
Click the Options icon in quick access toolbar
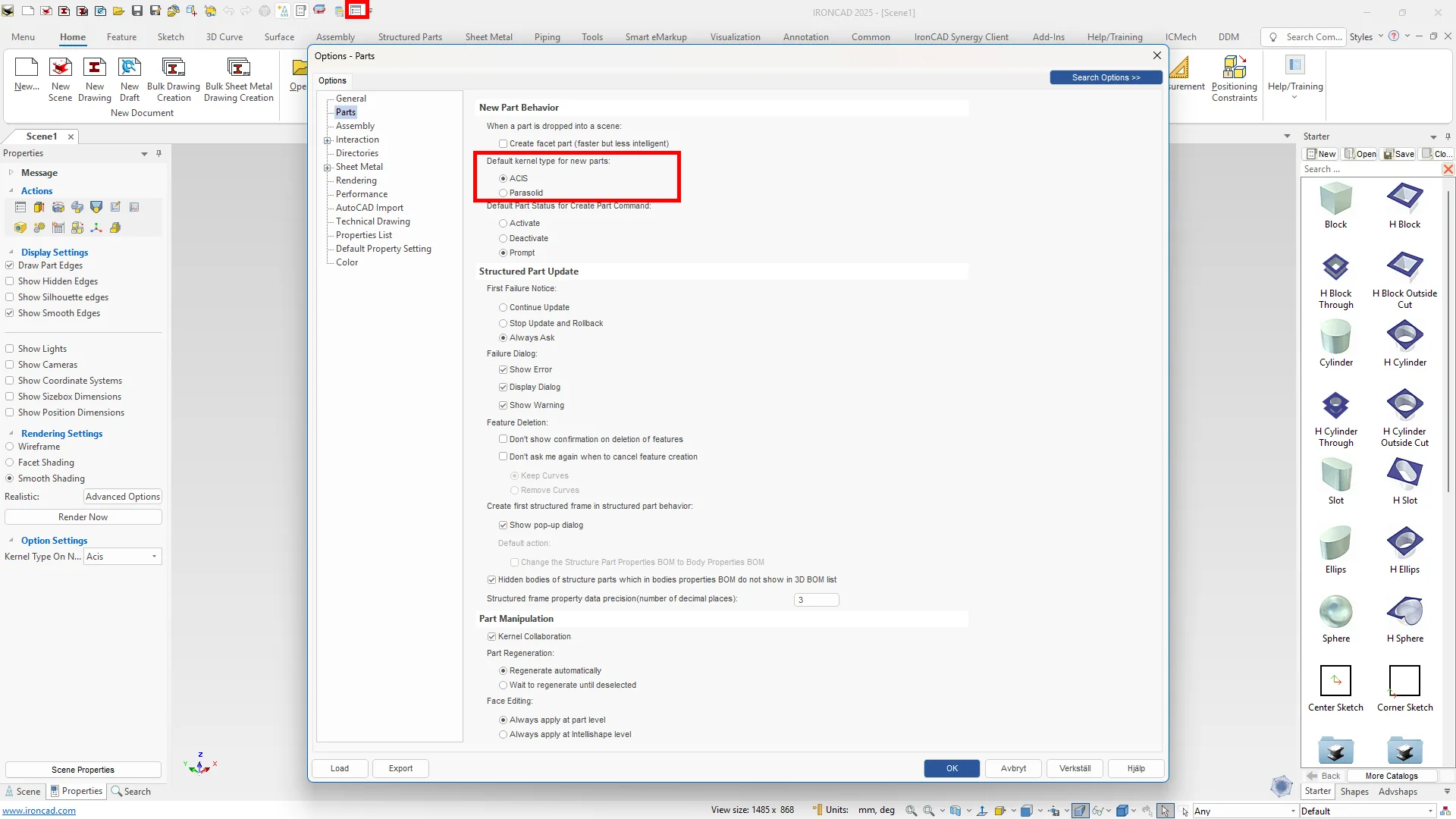[x=356, y=11]
